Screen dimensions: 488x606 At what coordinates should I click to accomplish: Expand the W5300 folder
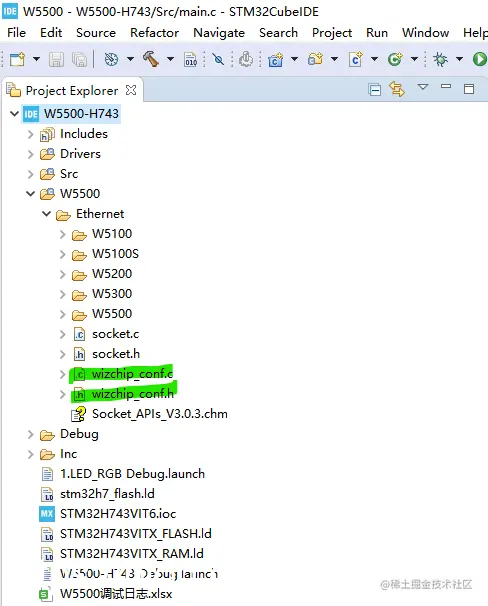63,294
